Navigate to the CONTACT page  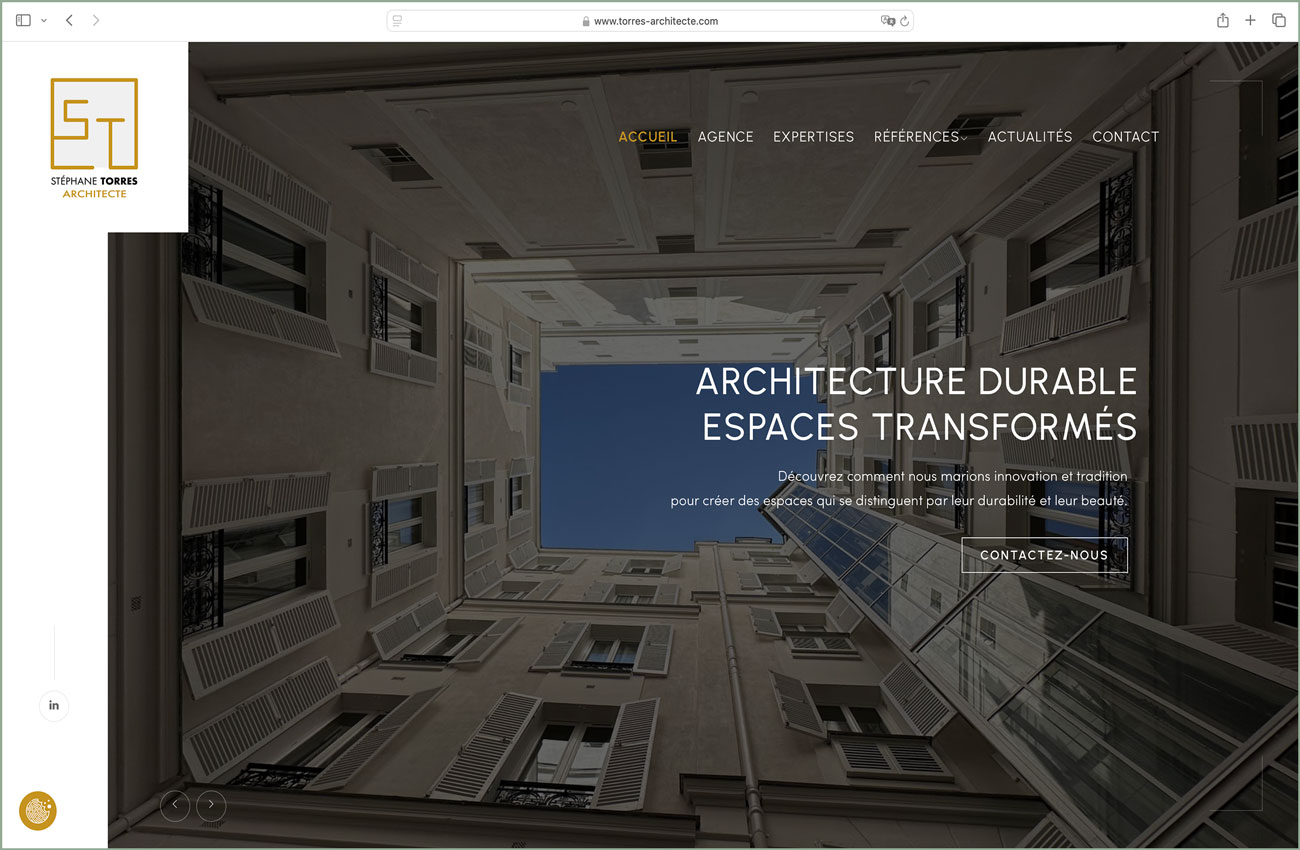(1126, 137)
